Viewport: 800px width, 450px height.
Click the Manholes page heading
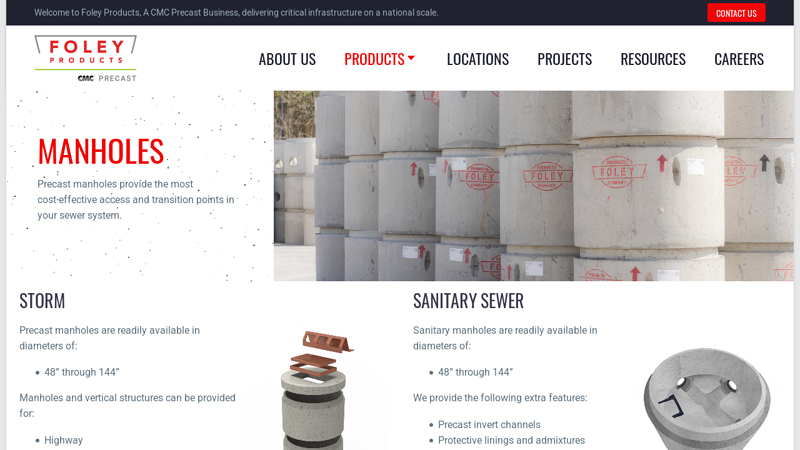point(101,152)
